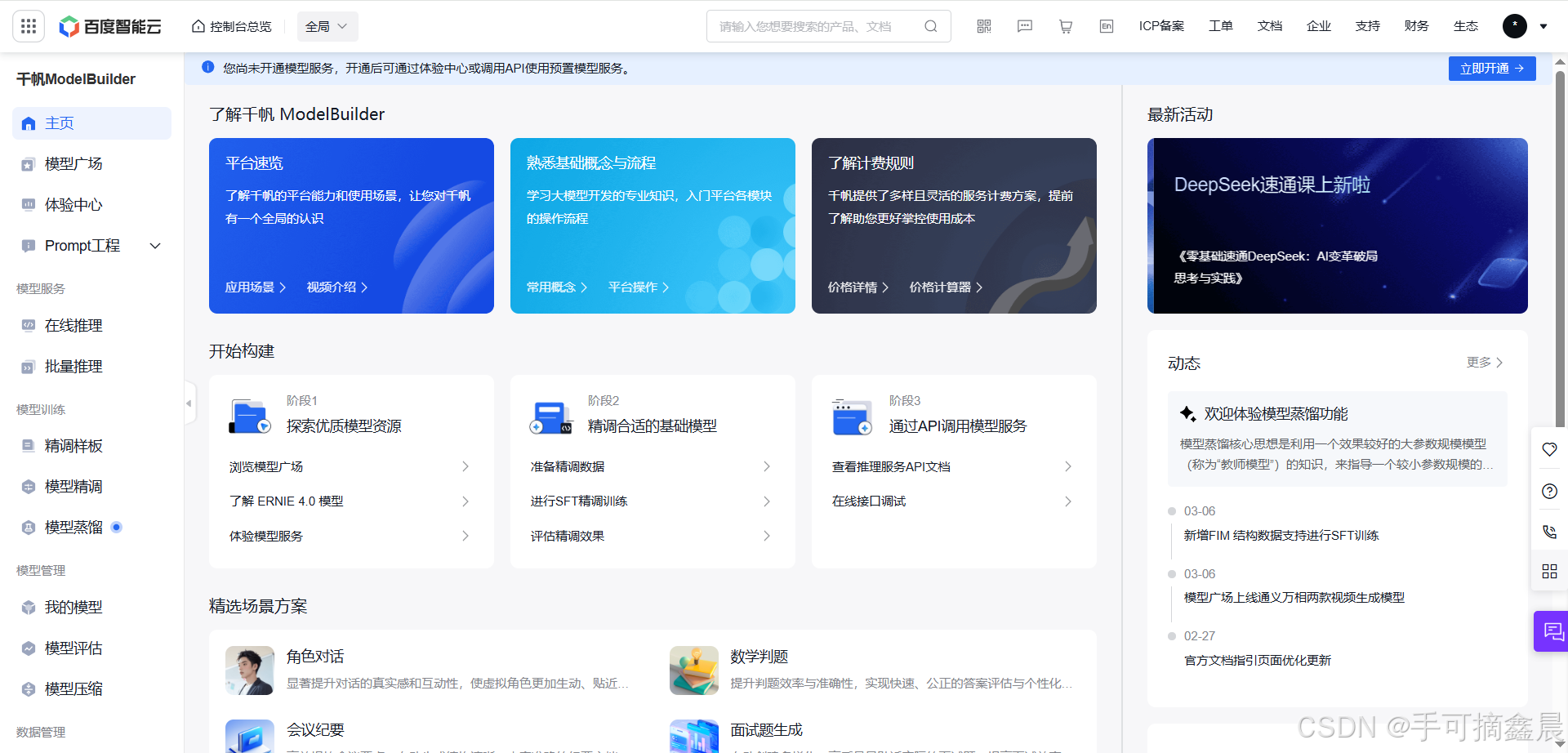Click the 体验中心 sidebar icon
This screenshot has width=1568, height=753.
pos(29,205)
